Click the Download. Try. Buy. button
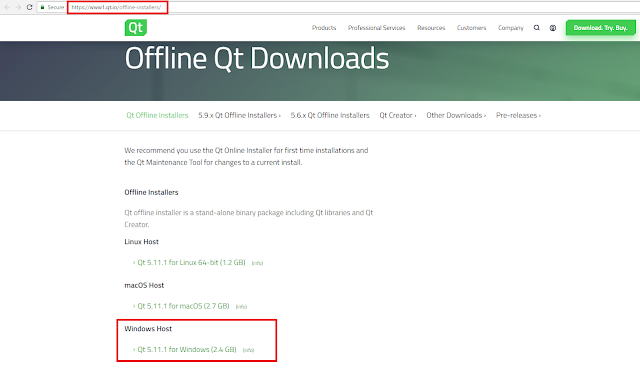This screenshot has height=368, width=640. point(600,28)
